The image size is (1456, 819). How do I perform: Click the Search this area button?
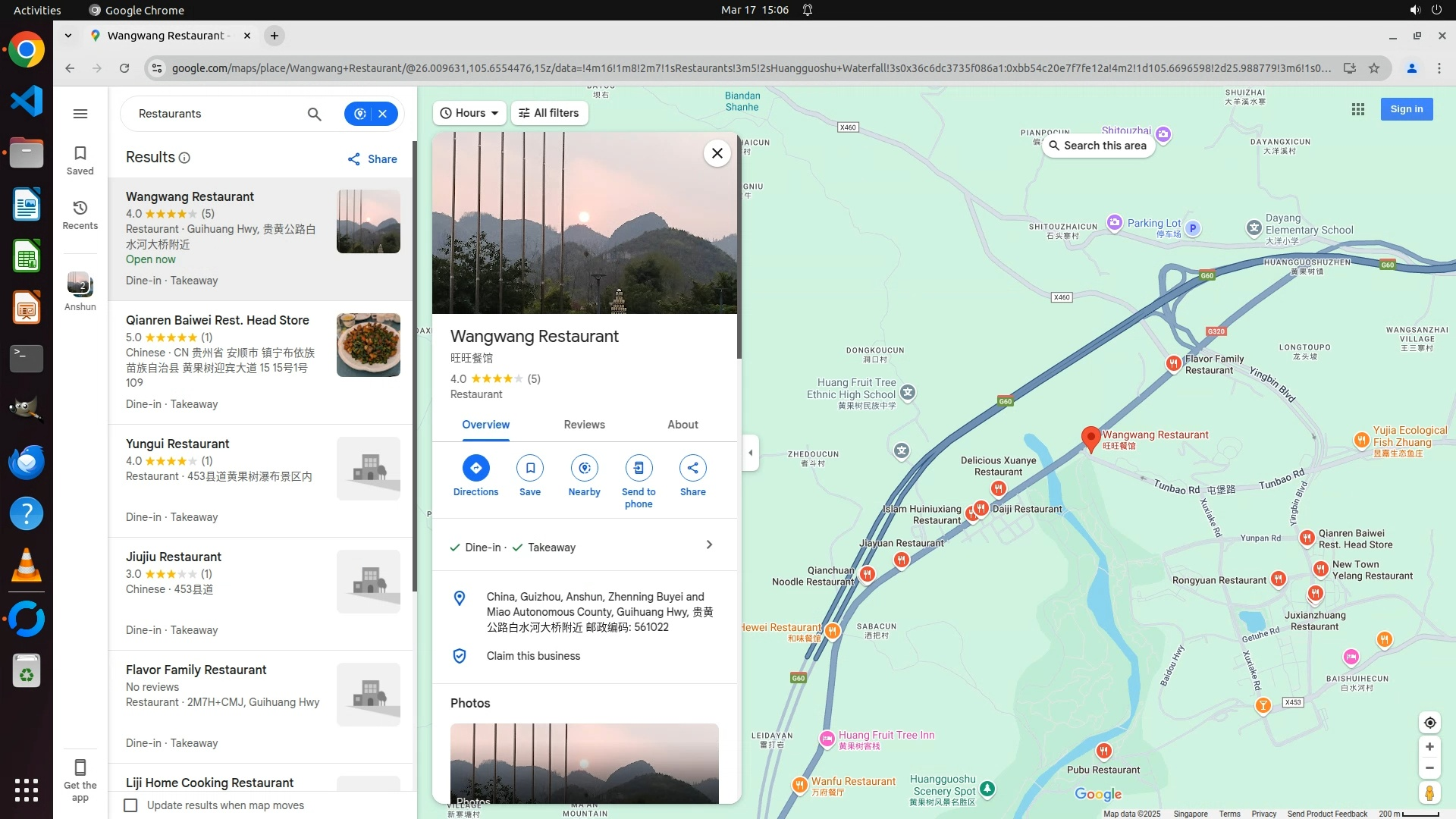click(1097, 146)
